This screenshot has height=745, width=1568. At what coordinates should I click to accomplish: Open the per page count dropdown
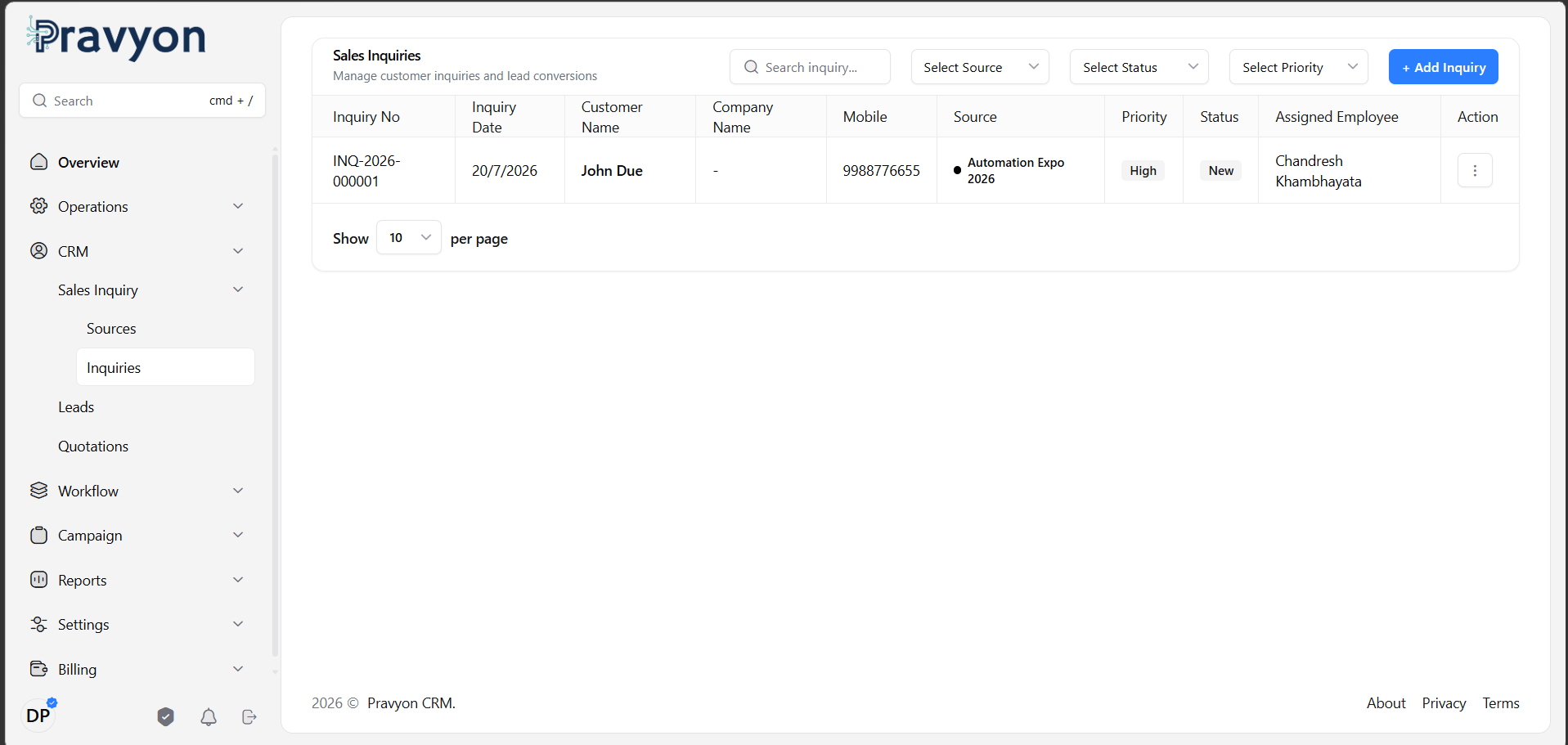409,237
